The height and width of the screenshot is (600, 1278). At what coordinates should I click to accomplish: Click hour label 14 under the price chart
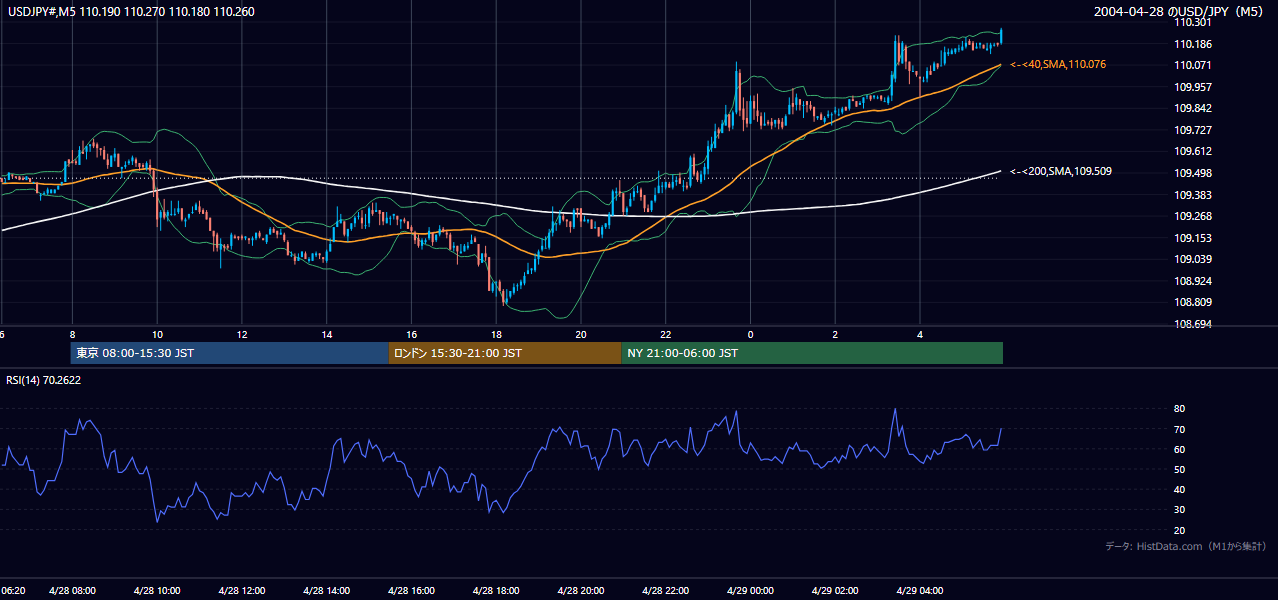(326, 334)
